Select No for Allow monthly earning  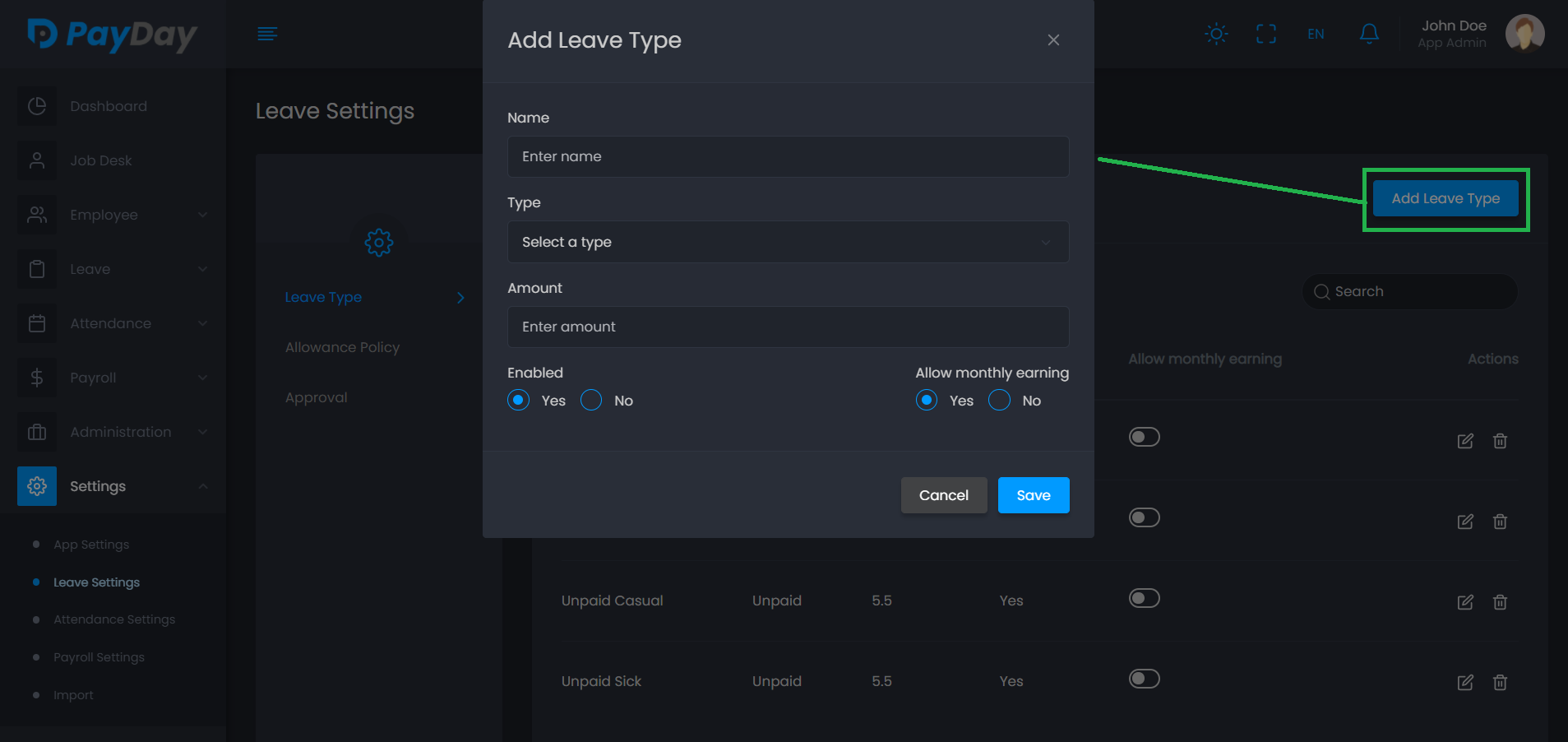pyautogui.click(x=999, y=401)
